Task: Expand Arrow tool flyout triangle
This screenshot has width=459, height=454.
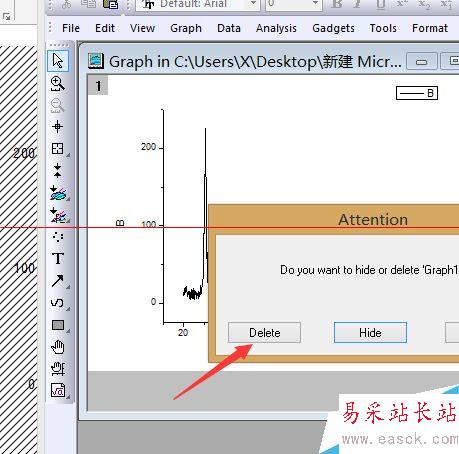Action: click(x=68, y=287)
